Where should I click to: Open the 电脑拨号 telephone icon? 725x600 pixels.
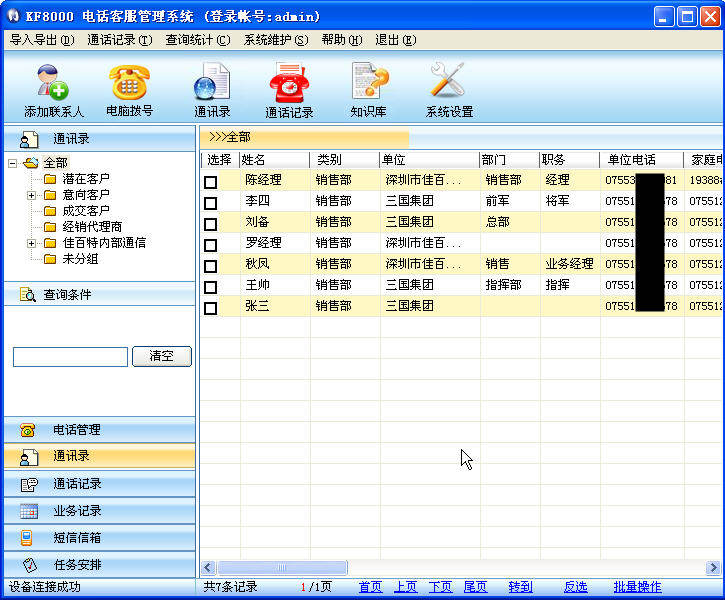coord(129,91)
